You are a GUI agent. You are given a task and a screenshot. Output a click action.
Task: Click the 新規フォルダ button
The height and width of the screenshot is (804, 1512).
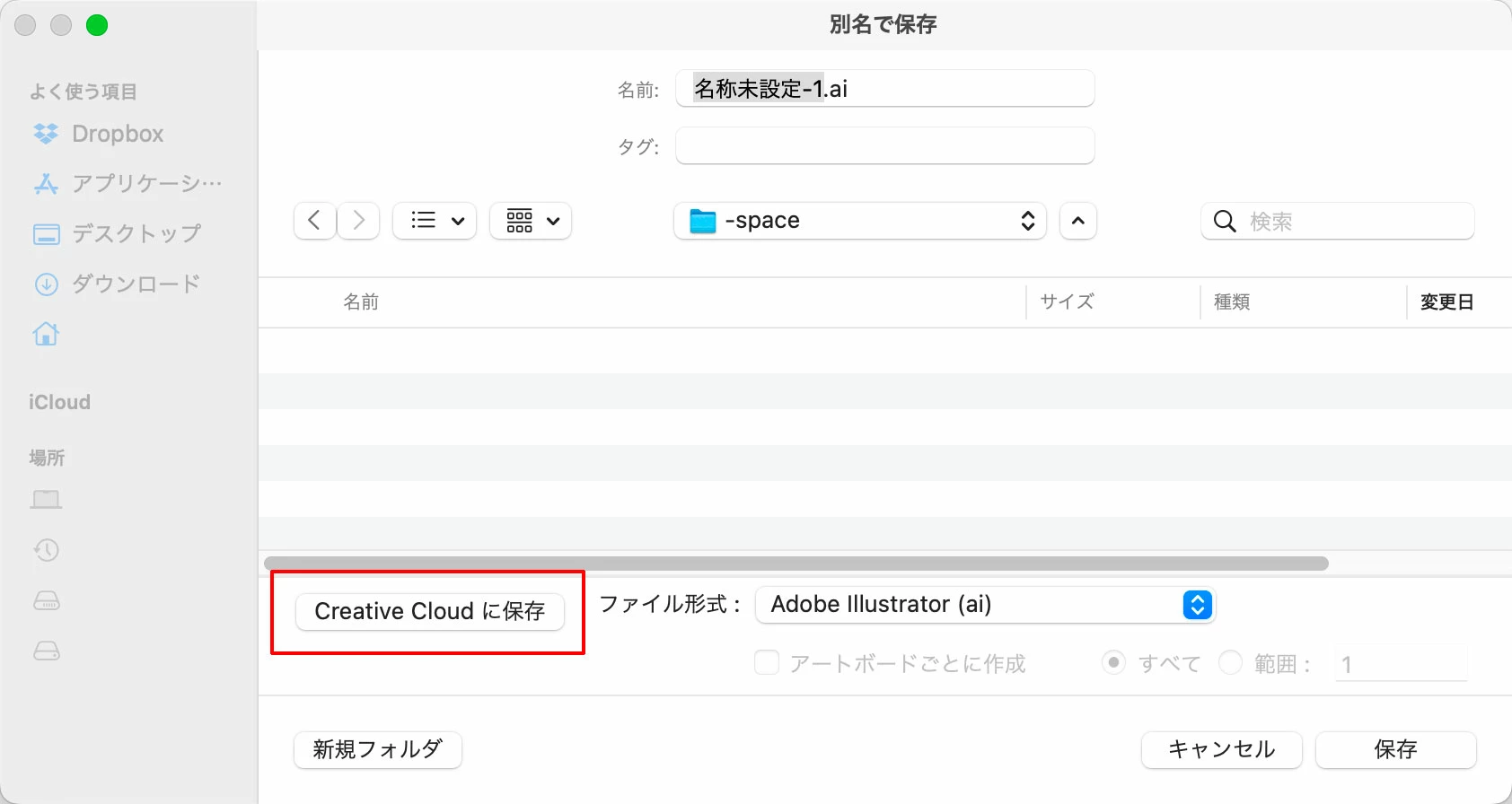[x=378, y=749]
